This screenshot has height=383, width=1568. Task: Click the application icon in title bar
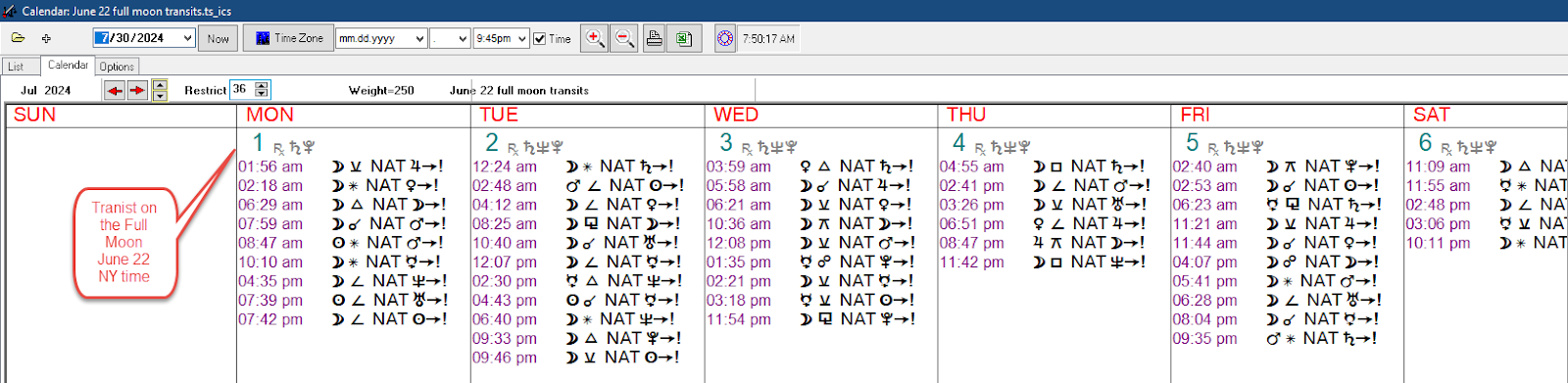(x=10, y=11)
